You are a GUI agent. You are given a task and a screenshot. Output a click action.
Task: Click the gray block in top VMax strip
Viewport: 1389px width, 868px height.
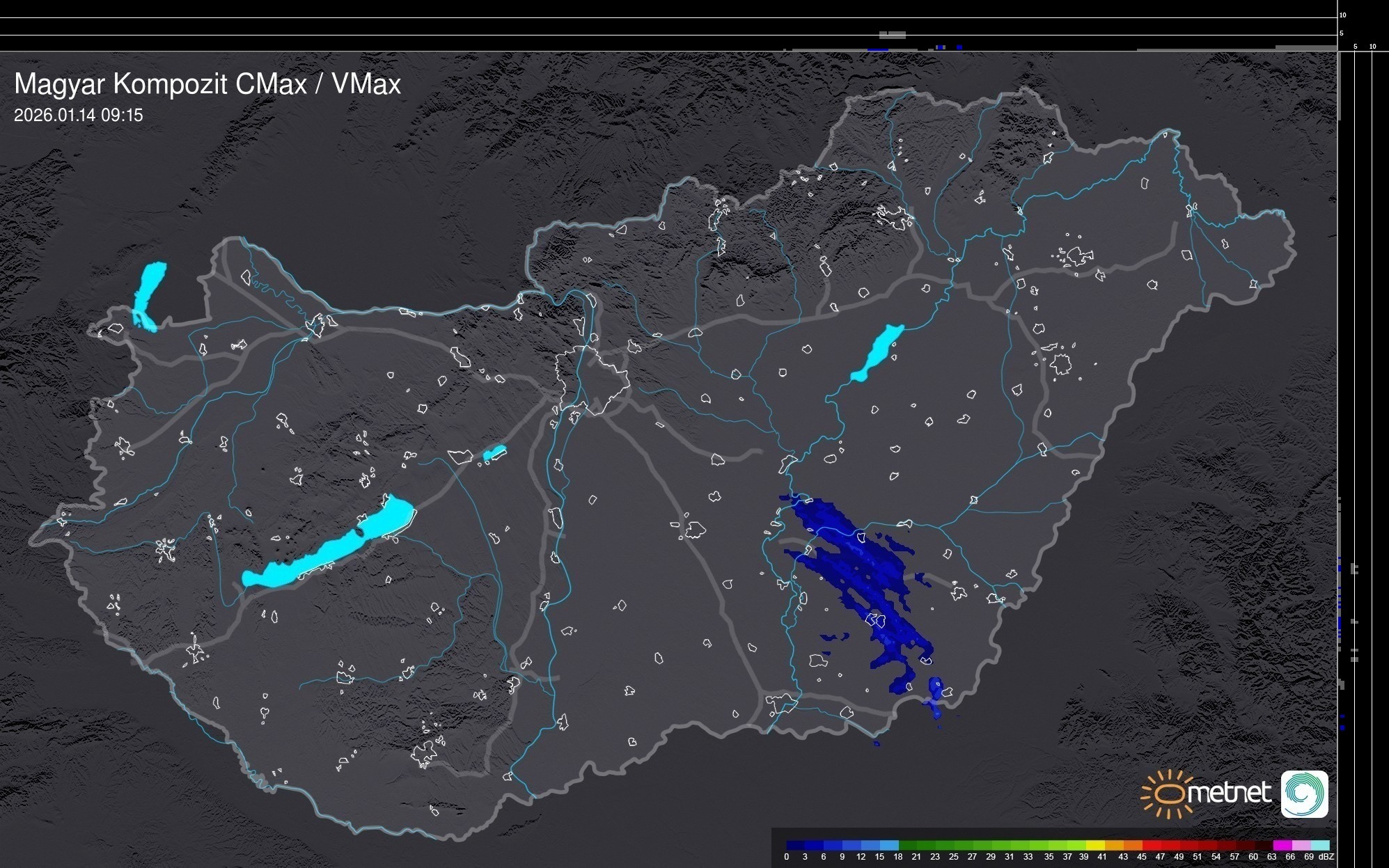click(892, 34)
